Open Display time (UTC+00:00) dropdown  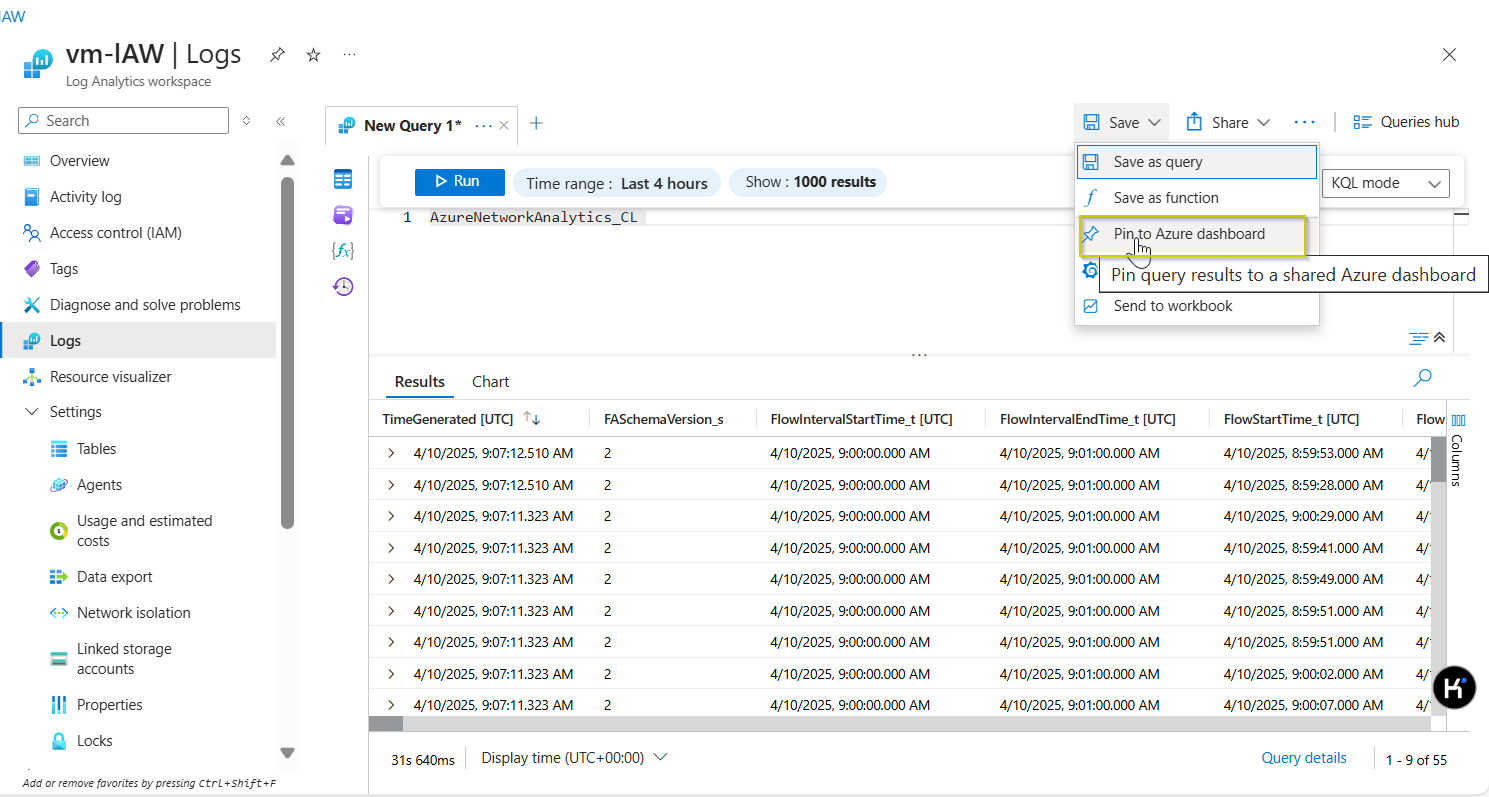(574, 758)
